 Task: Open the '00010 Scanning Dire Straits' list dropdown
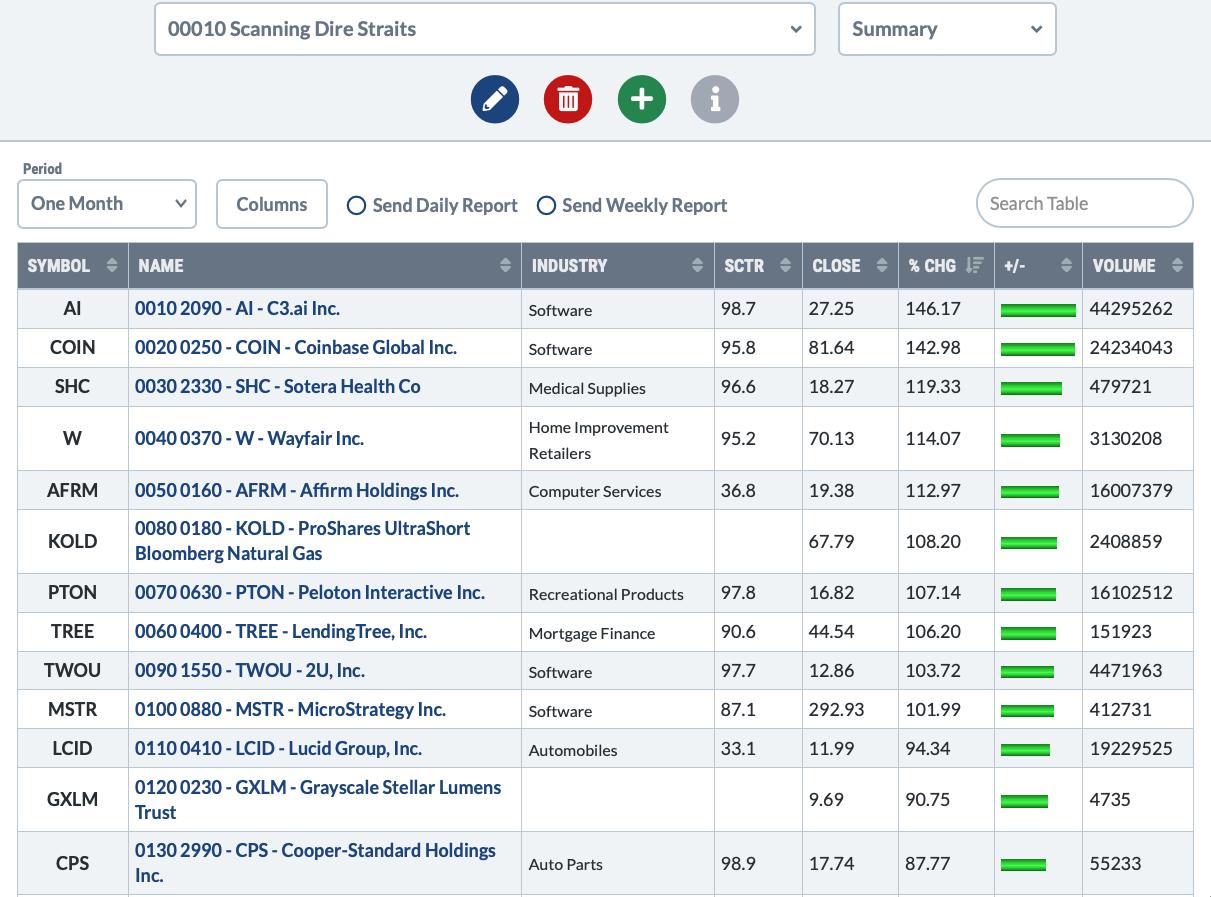pyautogui.click(x=485, y=29)
